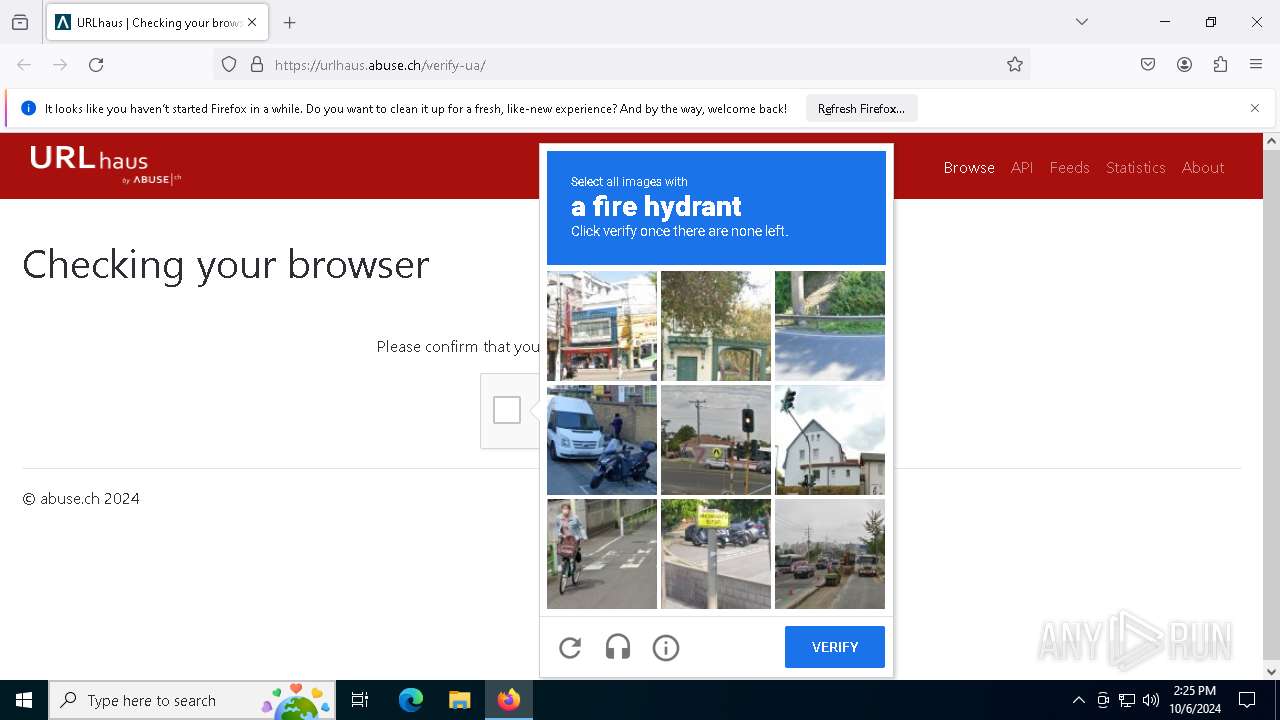Screen dimensions: 1280x720
Task: Open the Browse menu item
Action: 969,167
